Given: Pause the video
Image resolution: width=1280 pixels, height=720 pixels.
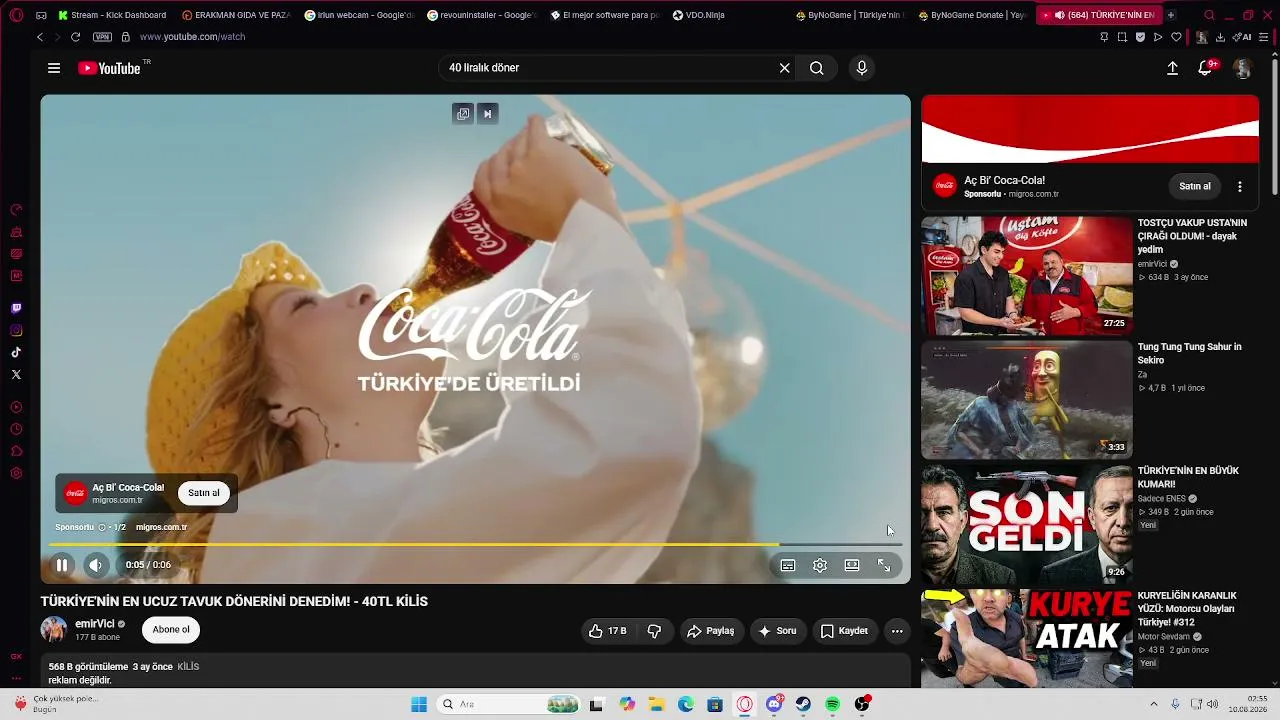Looking at the screenshot, I should pos(62,565).
